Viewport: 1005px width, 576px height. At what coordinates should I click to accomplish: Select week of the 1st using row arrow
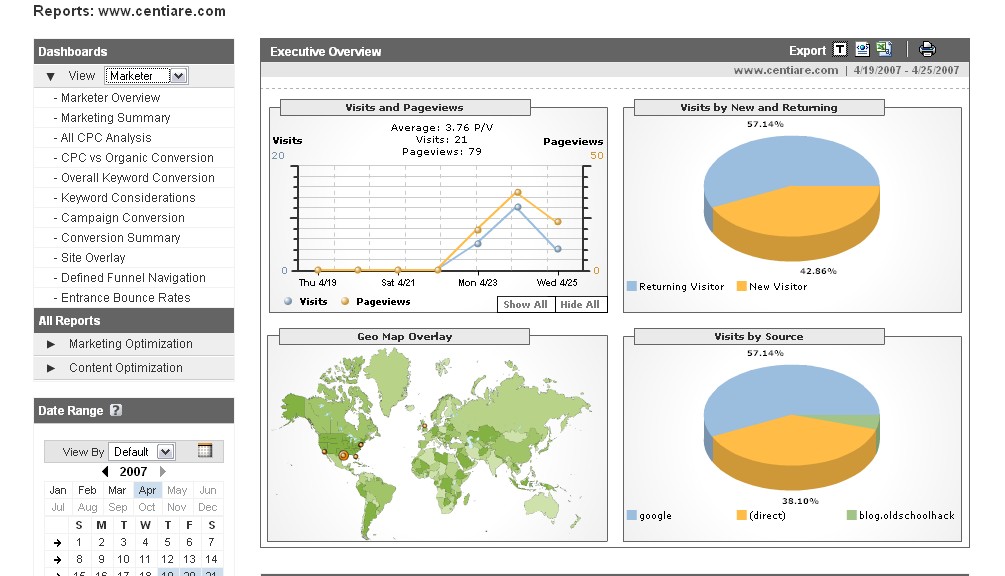click(57, 542)
